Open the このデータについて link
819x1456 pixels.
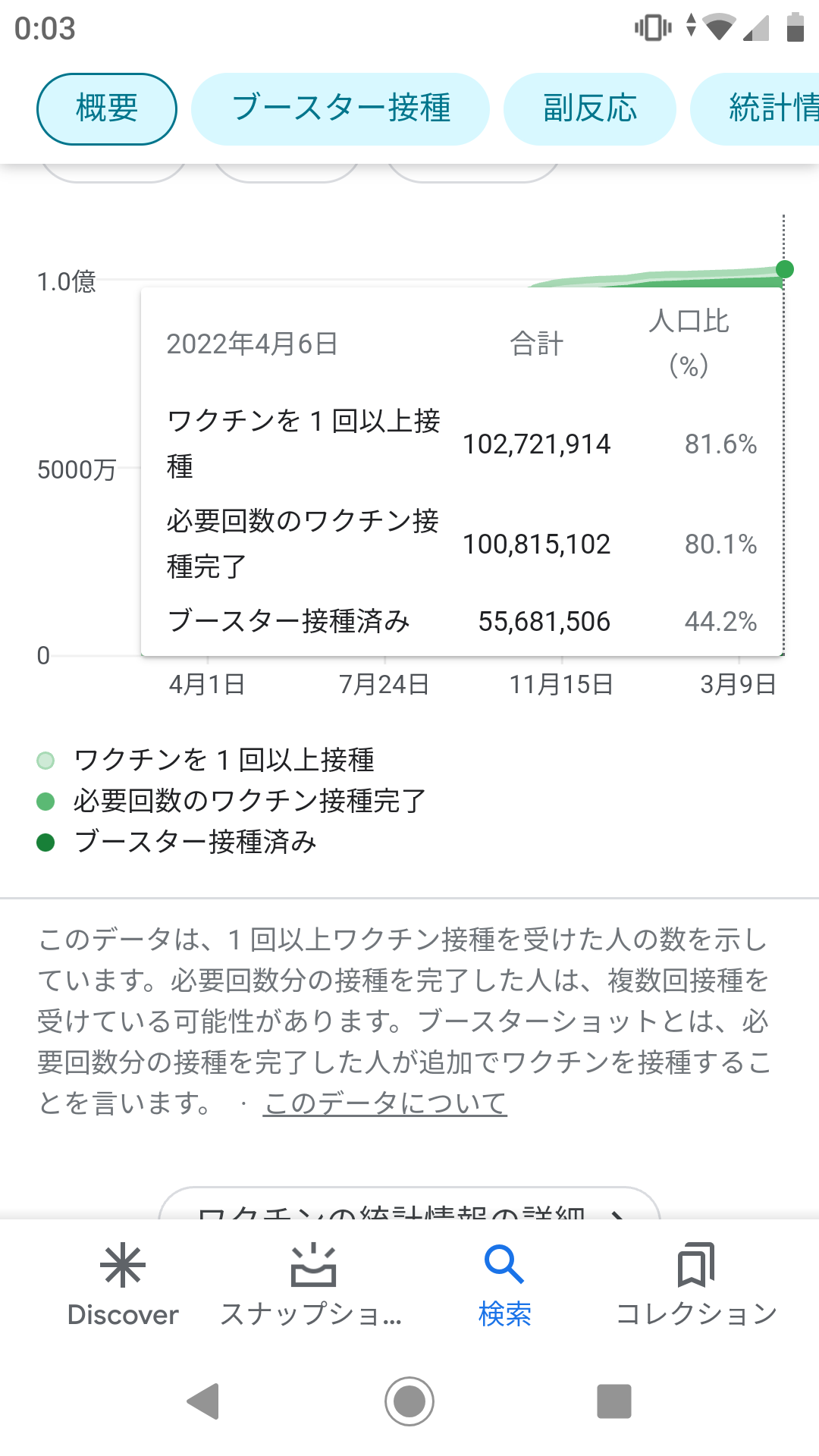(384, 1103)
